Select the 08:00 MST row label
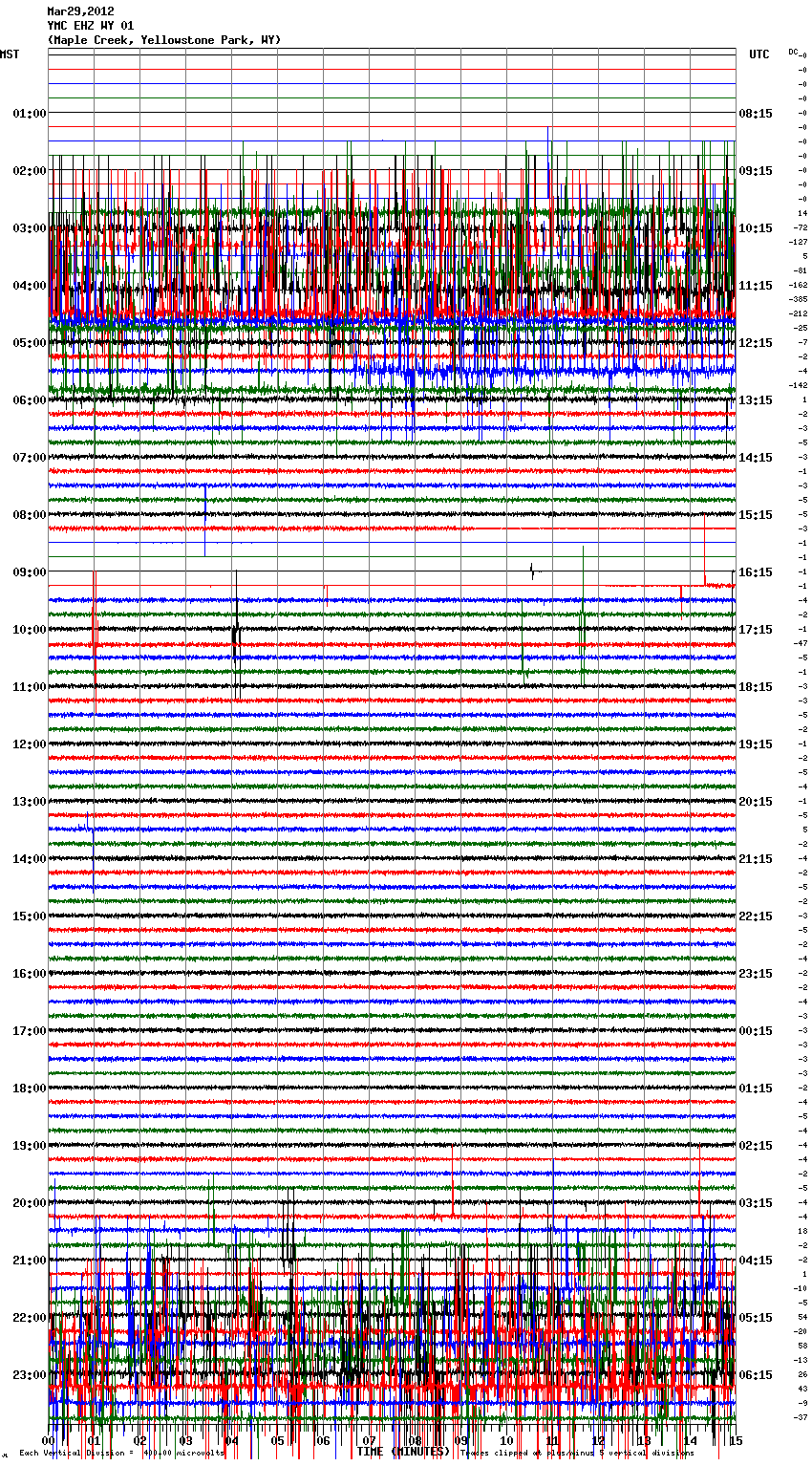 point(30,515)
